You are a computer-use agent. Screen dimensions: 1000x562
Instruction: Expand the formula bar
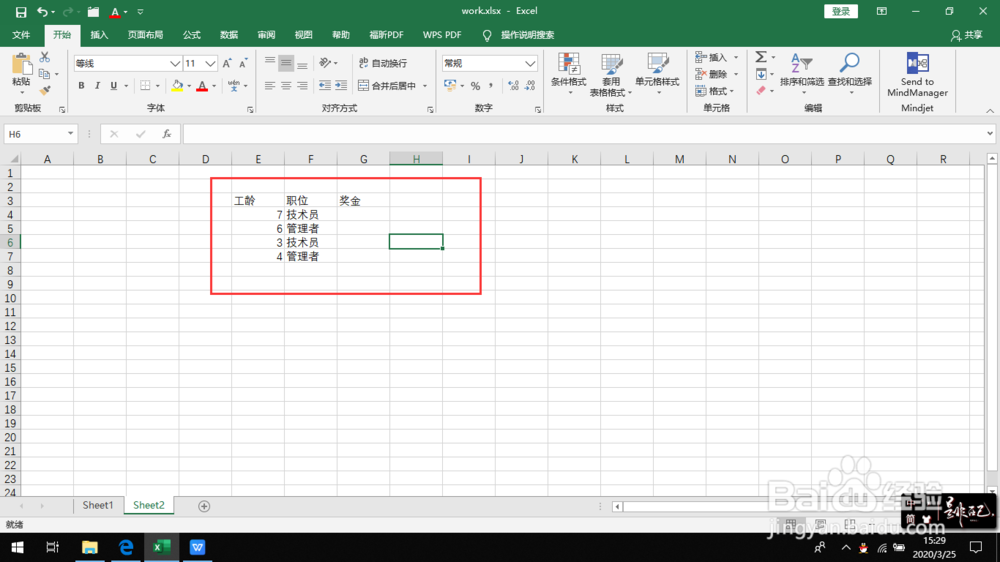coord(989,134)
